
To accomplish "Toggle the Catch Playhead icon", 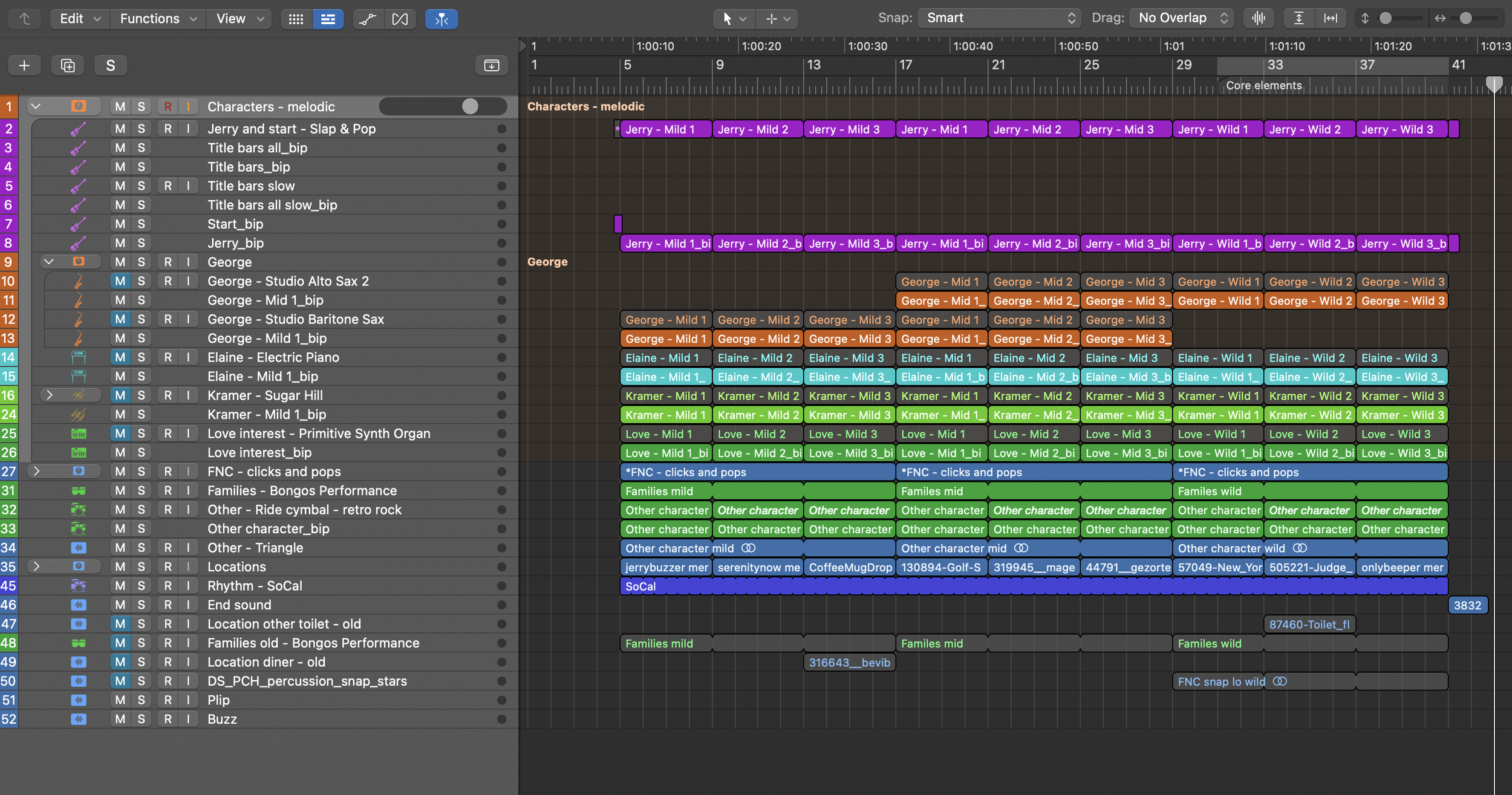I will 442,19.
